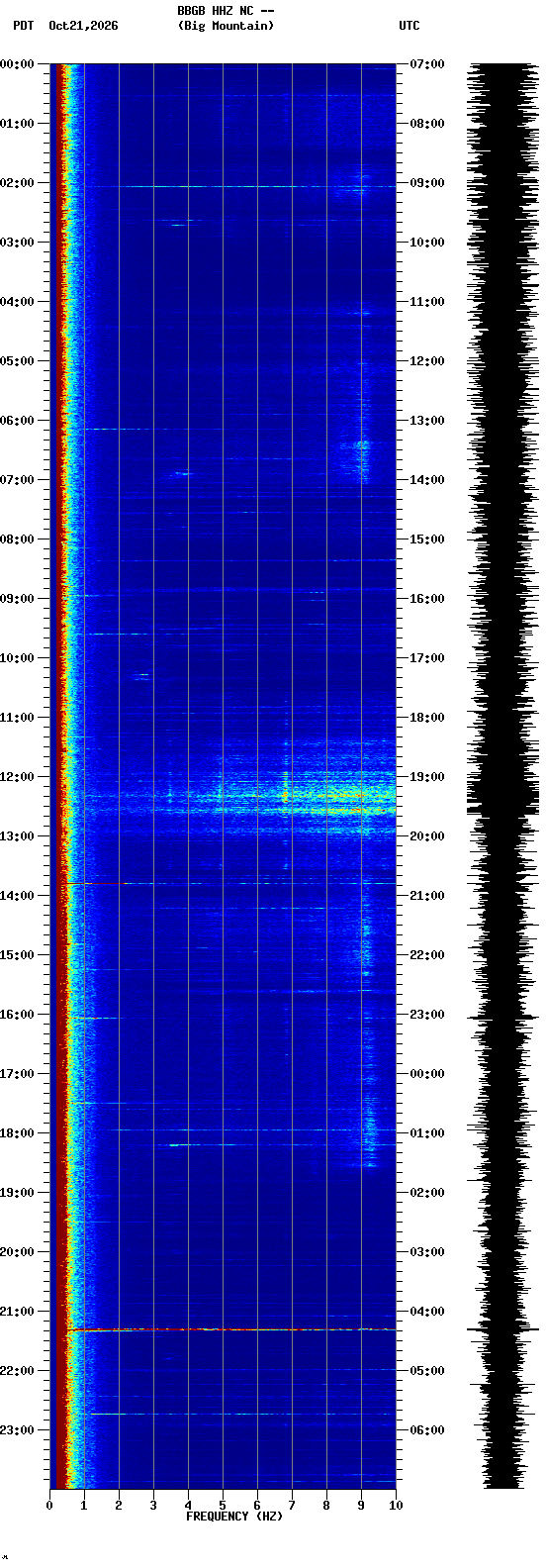
Task: Click the 02:00 PDT time label
Action: coord(17,183)
